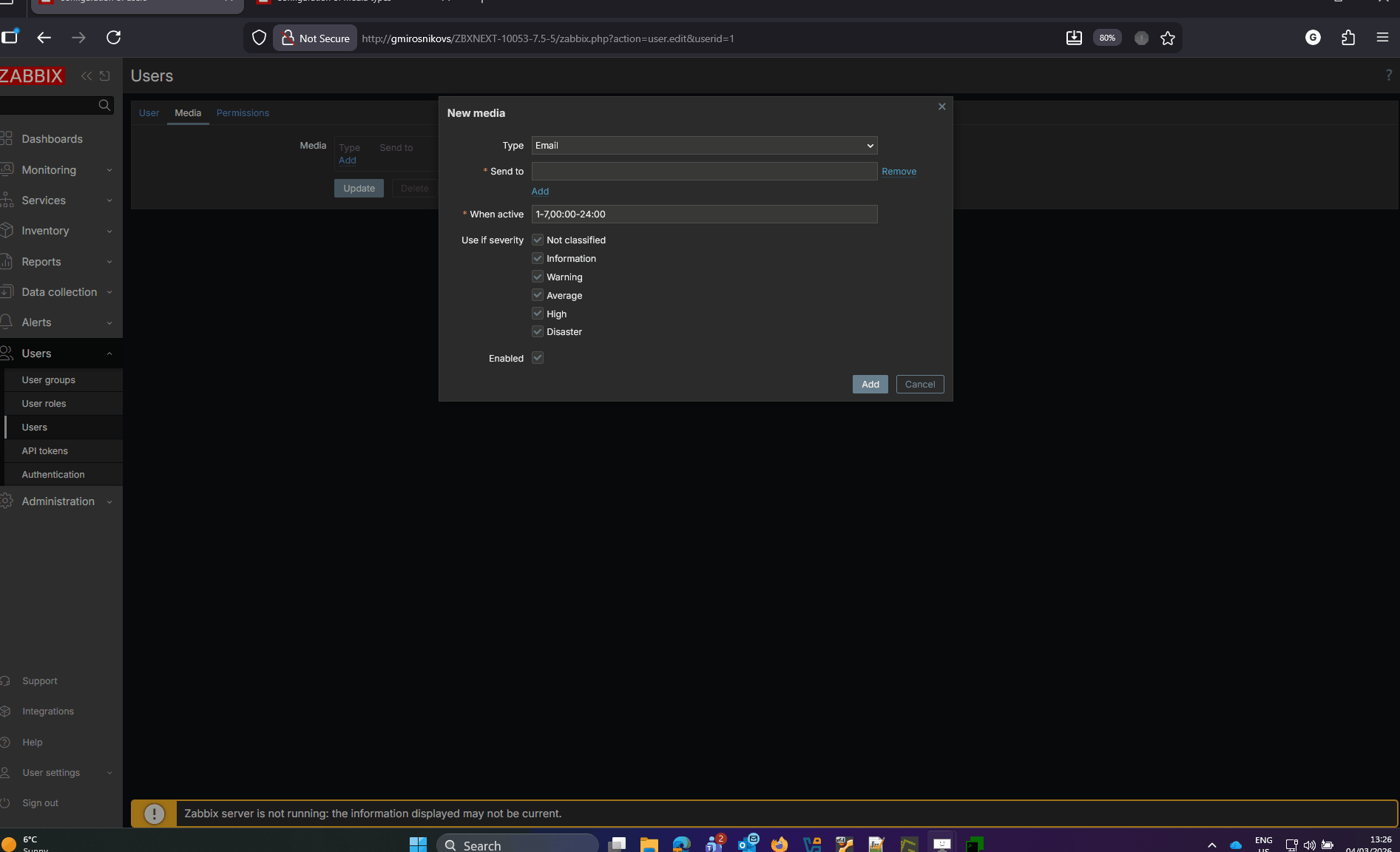The height and width of the screenshot is (852, 1400).
Task: Toggle the Disaster severity checkbox
Action: click(538, 332)
